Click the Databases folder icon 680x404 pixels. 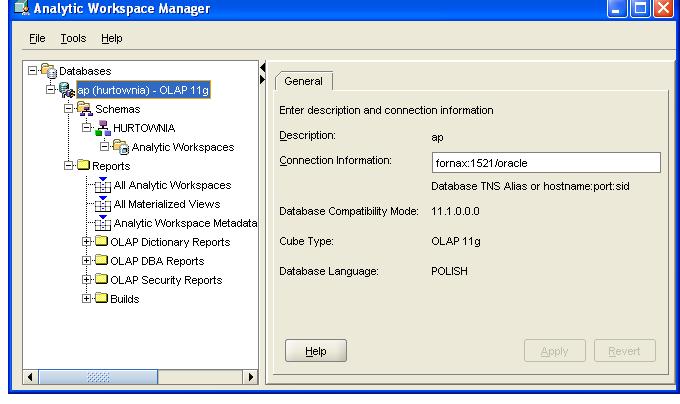49,71
